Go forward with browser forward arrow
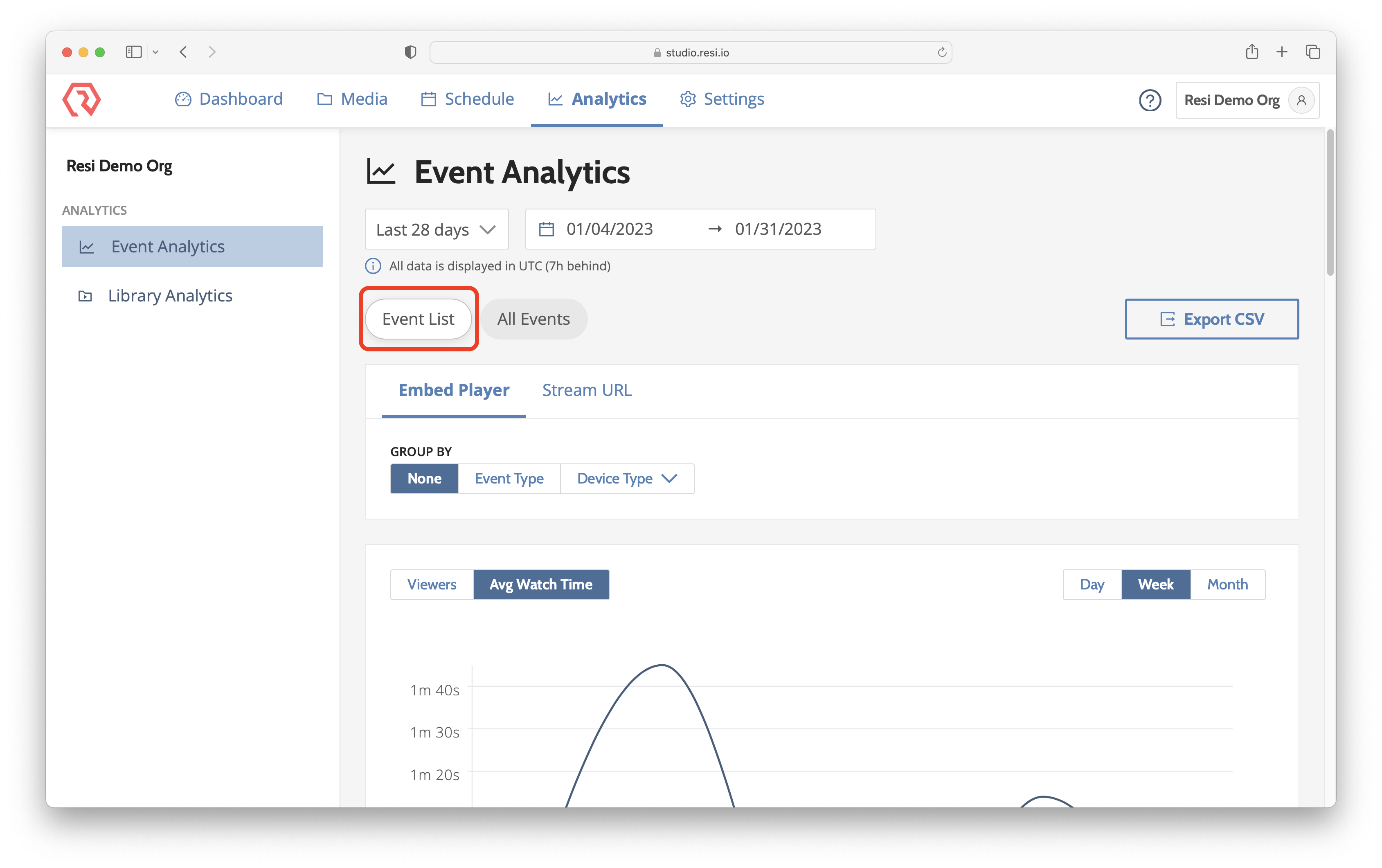Viewport: 1382px width, 868px height. pyautogui.click(x=212, y=52)
